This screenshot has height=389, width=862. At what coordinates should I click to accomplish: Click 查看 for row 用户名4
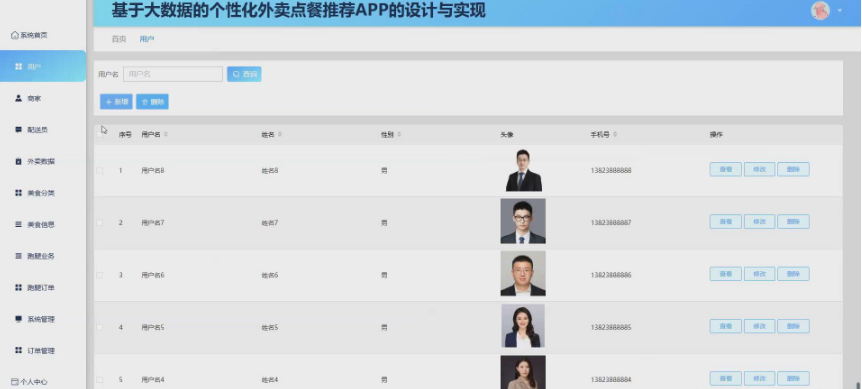coord(726,379)
